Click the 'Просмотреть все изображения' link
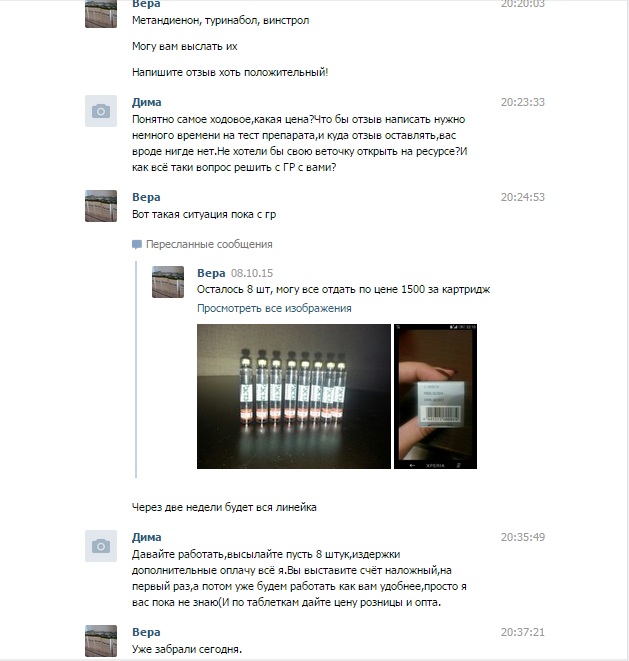This screenshot has width=629, height=661. [274, 308]
